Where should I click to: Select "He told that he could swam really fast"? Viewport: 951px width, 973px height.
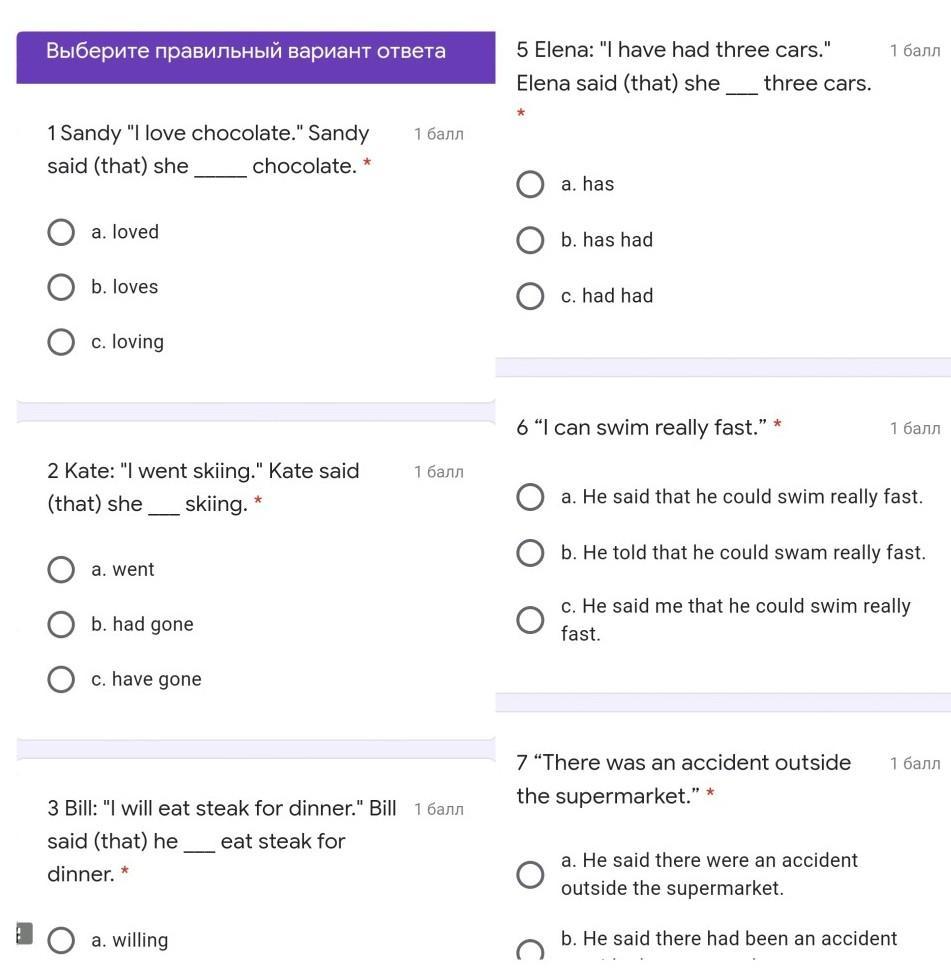point(530,553)
